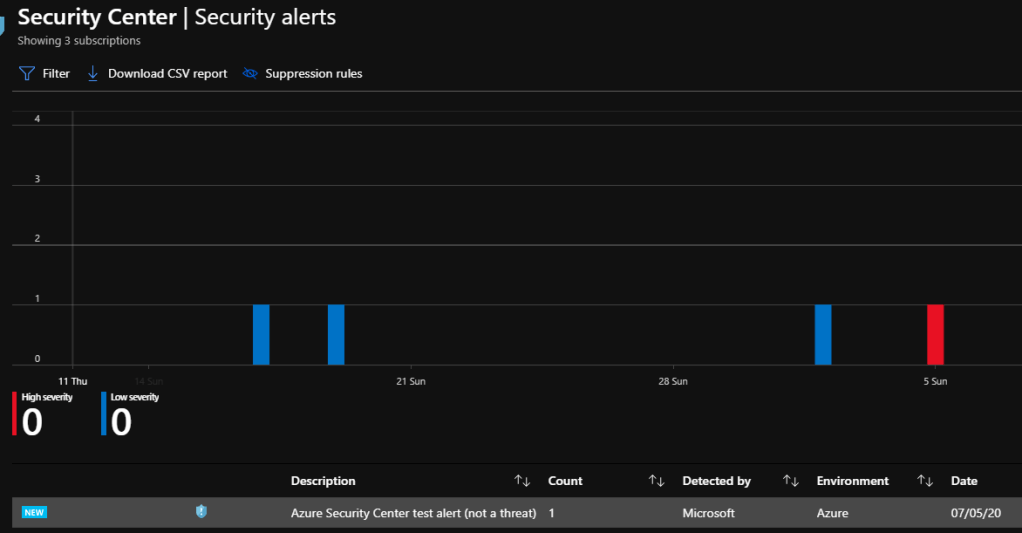The width and height of the screenshot is (1022, 533).
Task: Click the Suppression rules crossed-eye icon
Action: 250,74
